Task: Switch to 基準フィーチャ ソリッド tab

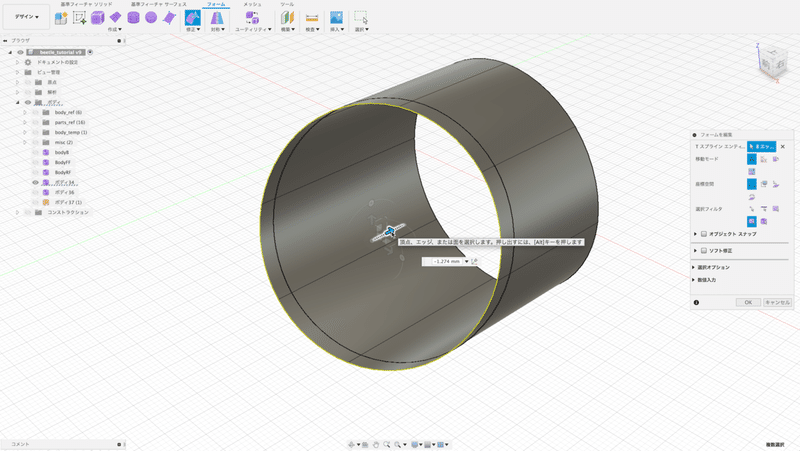Action: (87, 4)
